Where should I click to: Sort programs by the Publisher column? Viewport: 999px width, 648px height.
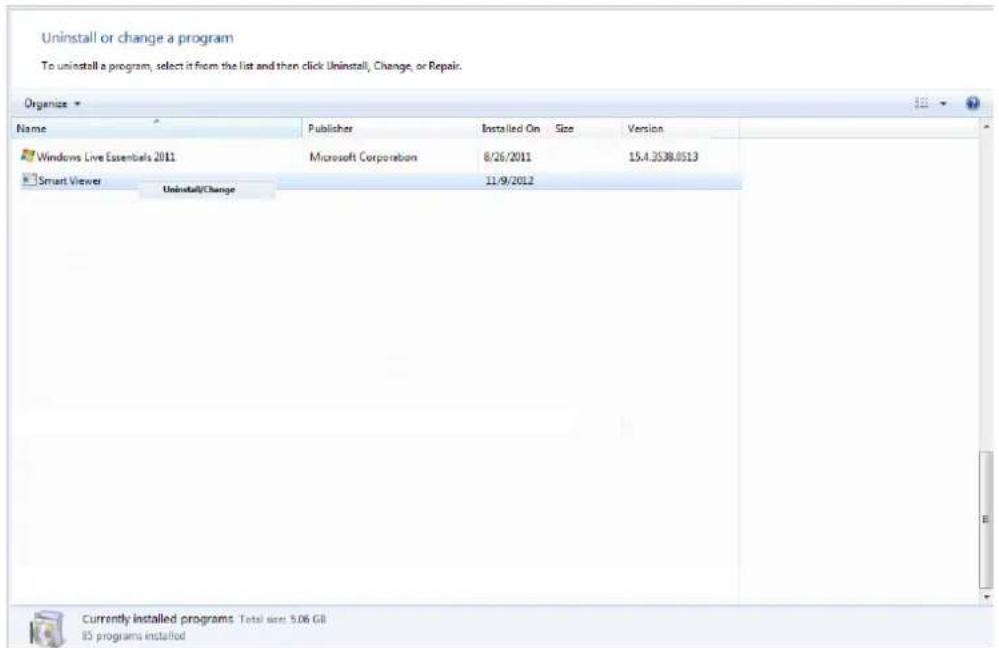coord(390,129)
